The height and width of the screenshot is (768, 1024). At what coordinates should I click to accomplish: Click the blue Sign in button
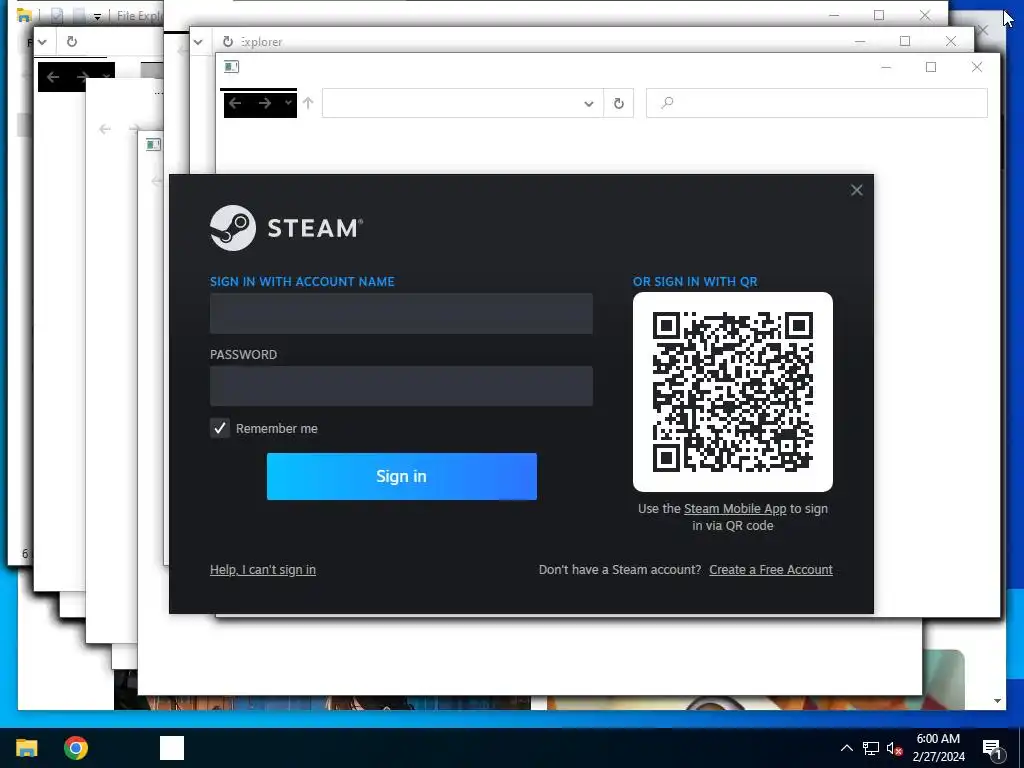pos(402,476)
